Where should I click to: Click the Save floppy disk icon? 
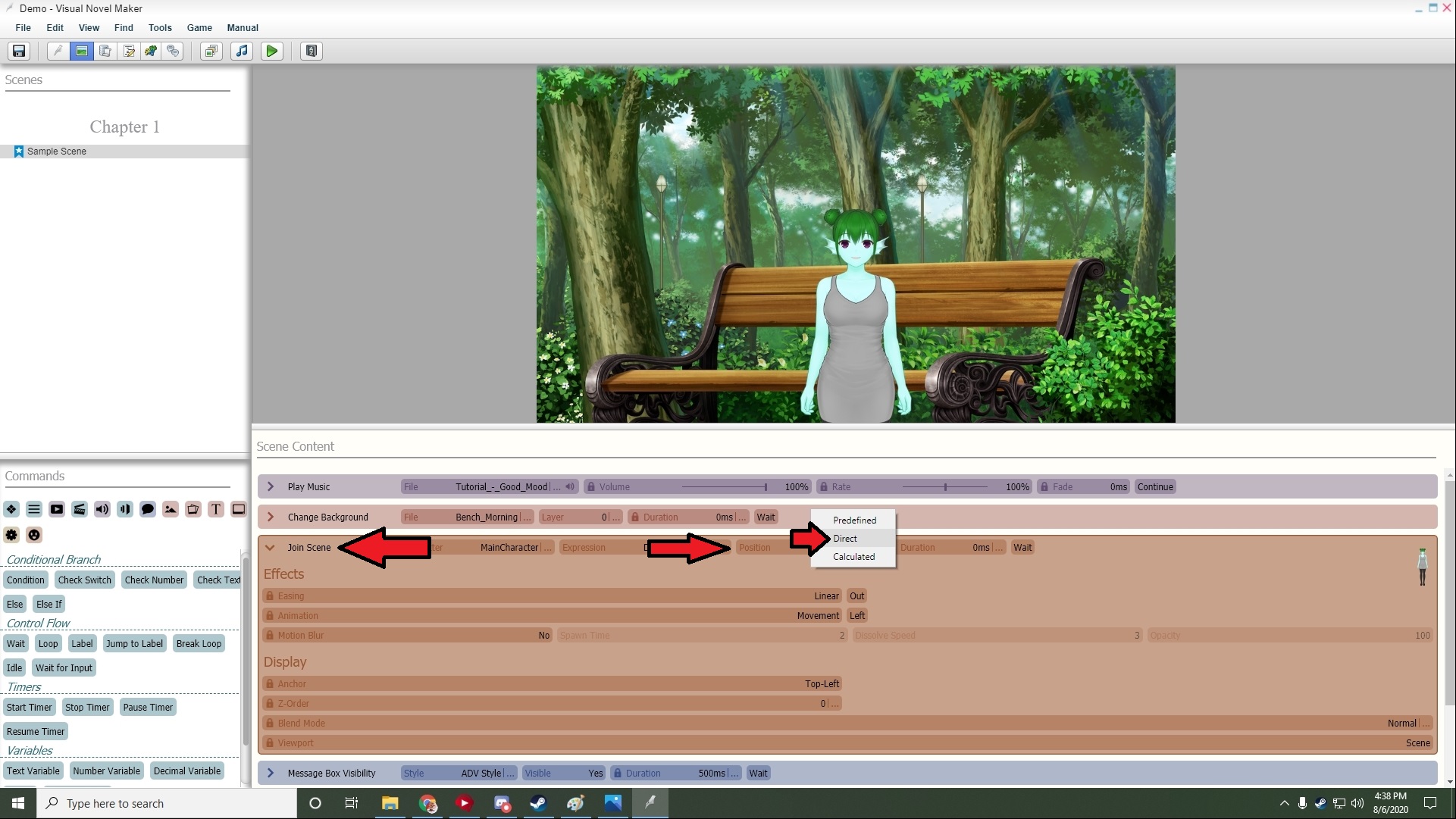pyautogui.click(x=18, y=51)
